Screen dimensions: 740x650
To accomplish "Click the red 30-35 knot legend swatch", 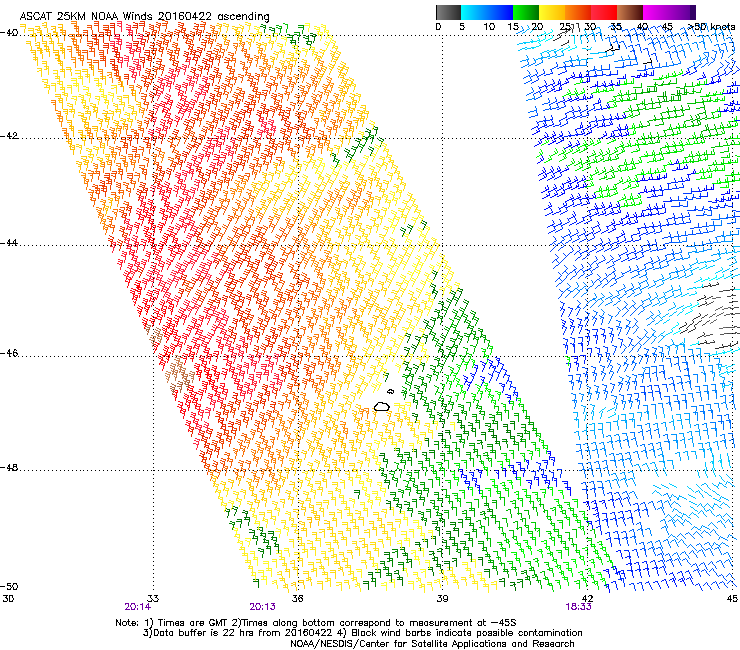I will coord(604,12).
